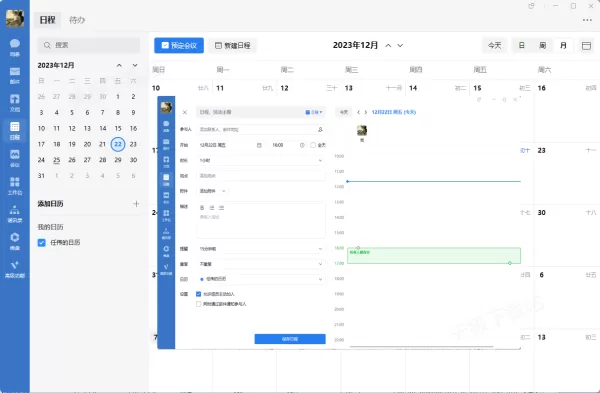Click 今天 above the dialog's day timeline

click(x=344, y=112)
